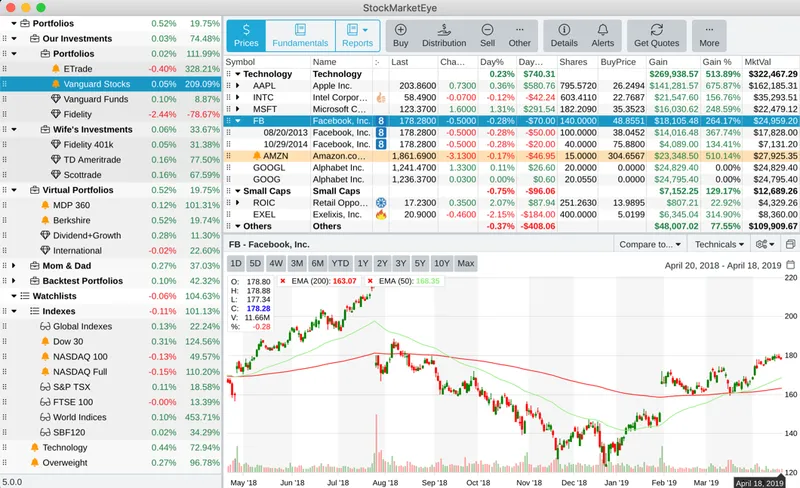800x488 pixels.
Task: Open the Technicals dropdown
Action: (719, 245)
